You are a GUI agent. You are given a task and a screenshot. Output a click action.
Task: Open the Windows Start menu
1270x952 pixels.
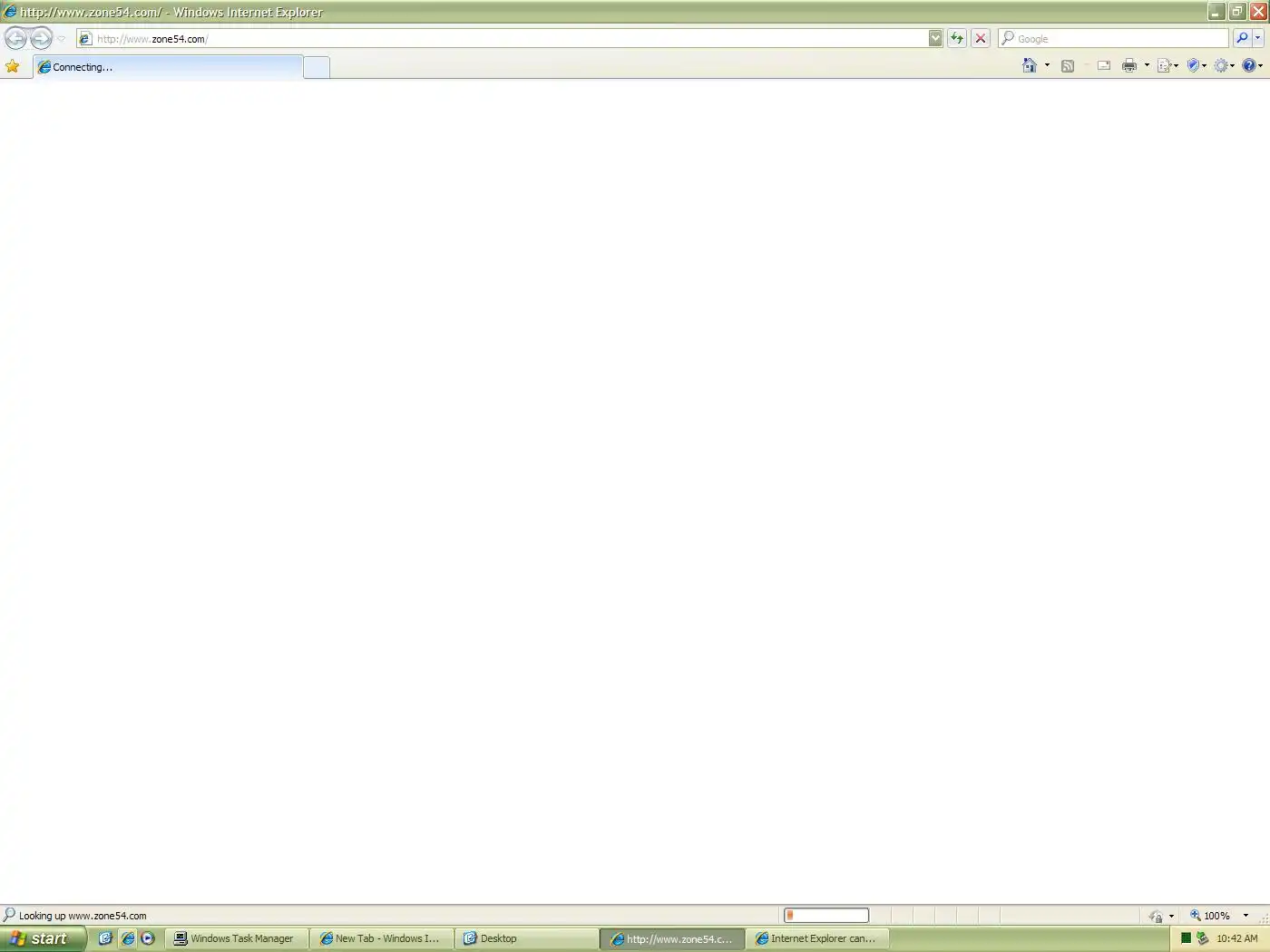(44, 938)
